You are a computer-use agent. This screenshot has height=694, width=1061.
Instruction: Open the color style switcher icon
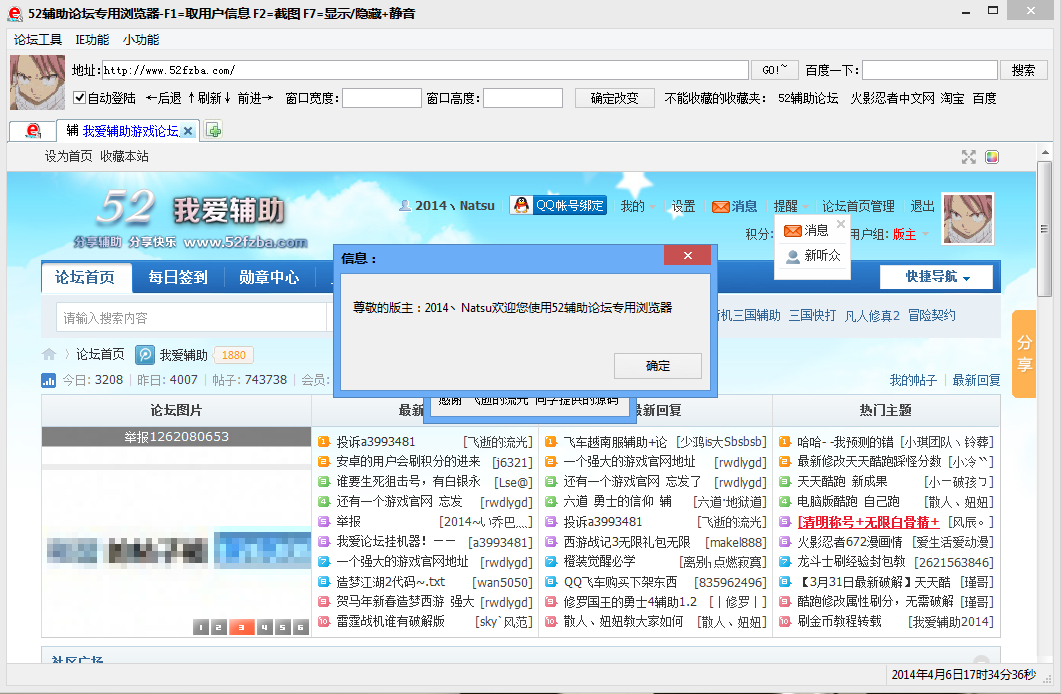click(991, 157)
